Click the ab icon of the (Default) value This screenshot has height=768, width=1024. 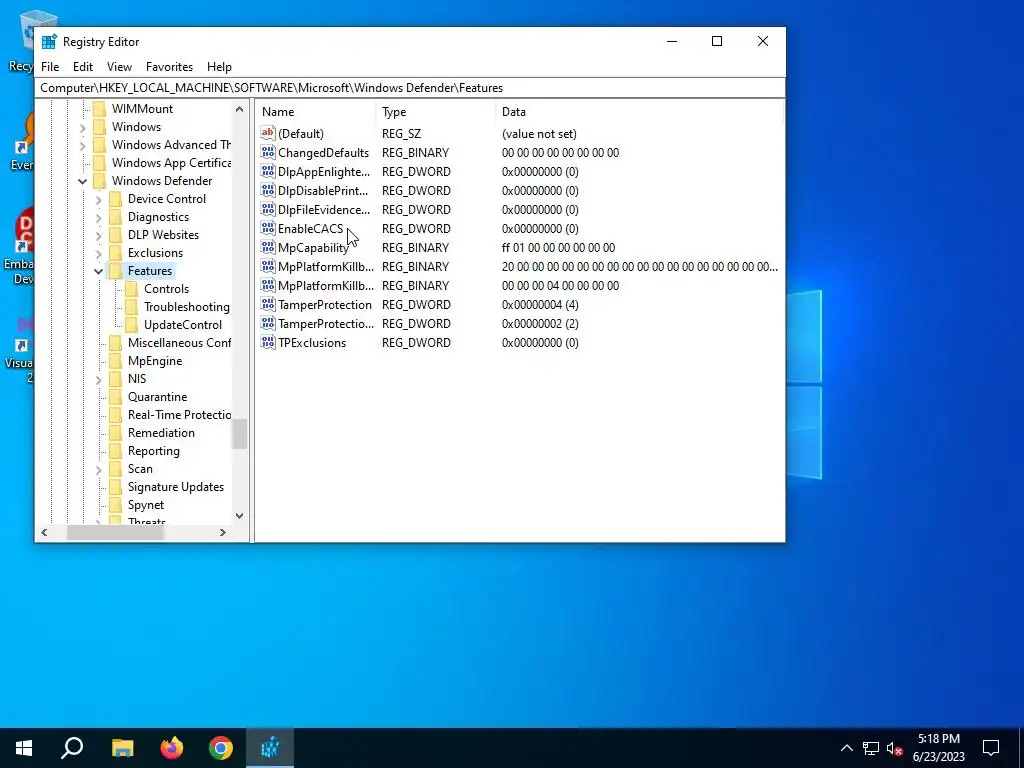268,133
